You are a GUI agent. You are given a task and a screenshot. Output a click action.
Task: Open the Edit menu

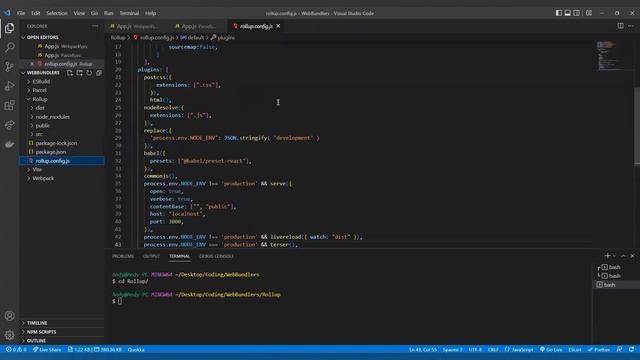pyautogui.click(x=36, y=13)
